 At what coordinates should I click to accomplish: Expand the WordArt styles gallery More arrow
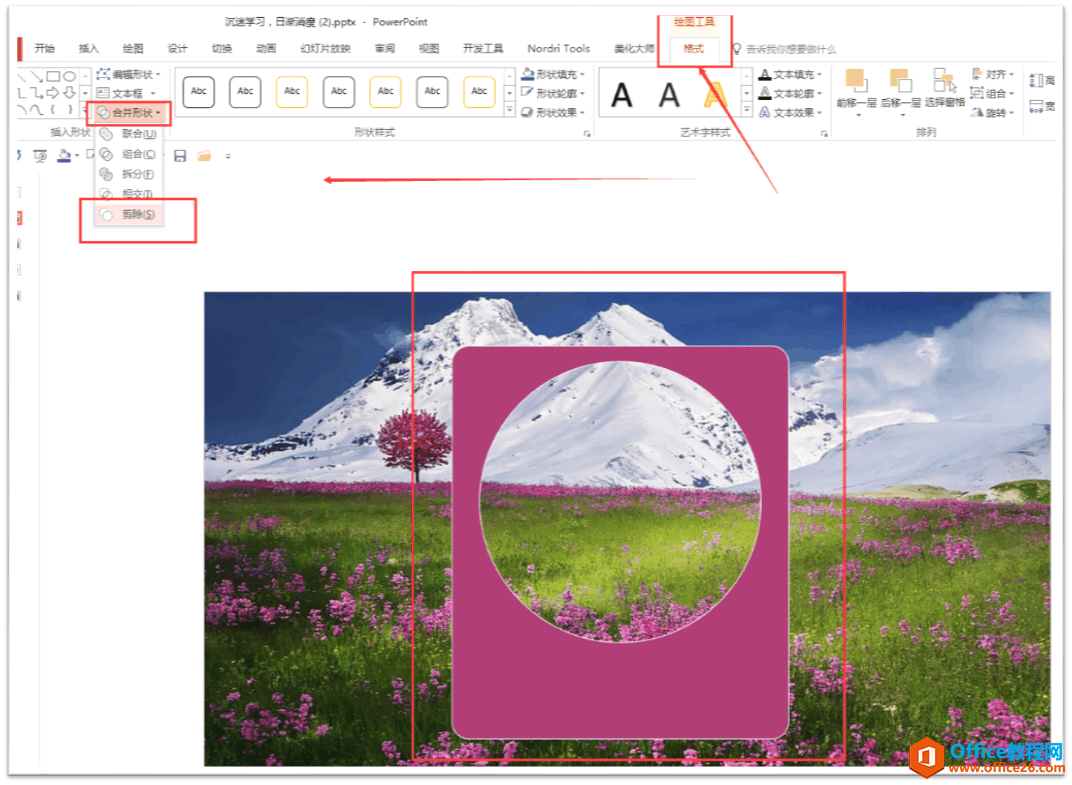tap(747, 109)
